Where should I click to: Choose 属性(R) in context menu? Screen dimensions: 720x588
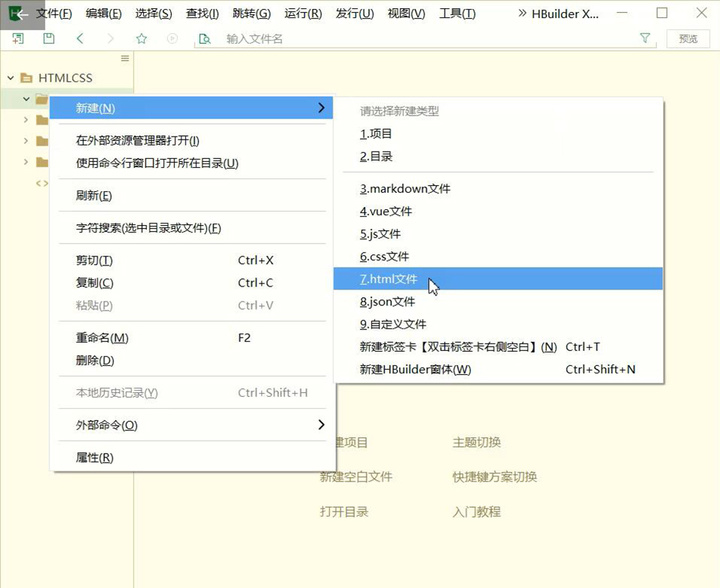(191, 458)
